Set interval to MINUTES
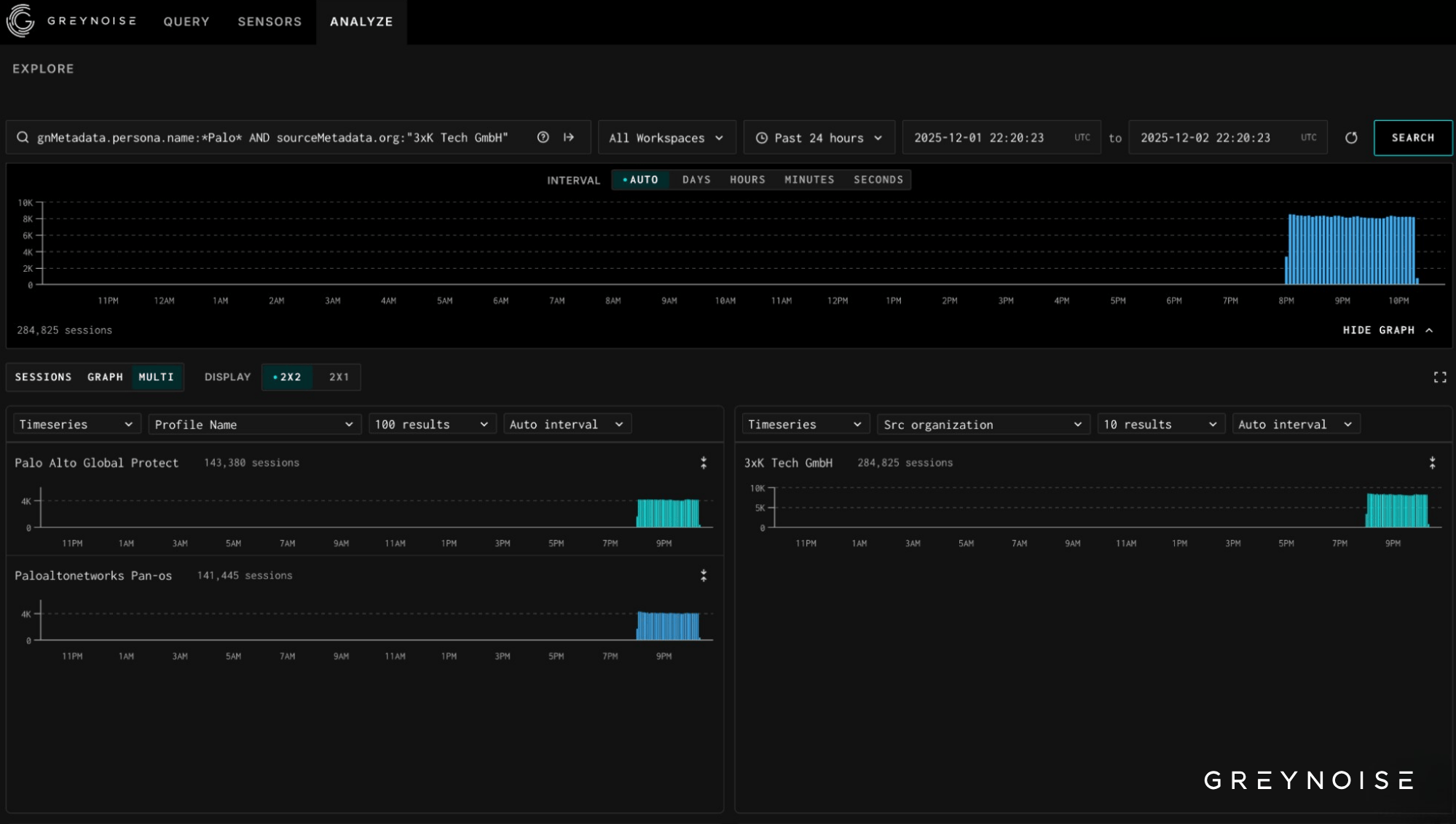Screen dimensions: 1456x824 pyautogui.click(x=809, y=180)
